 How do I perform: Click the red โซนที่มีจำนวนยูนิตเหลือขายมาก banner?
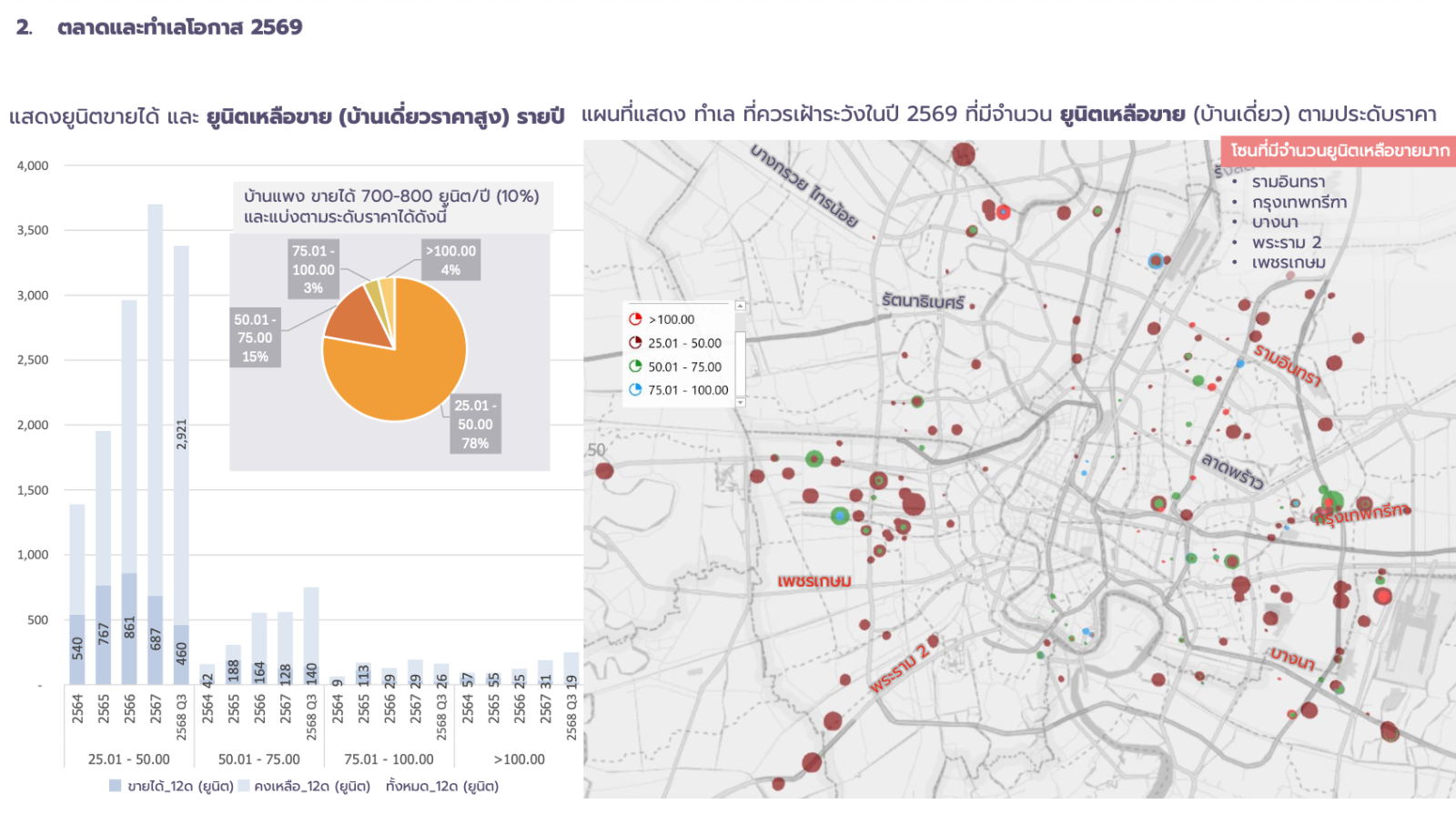[1339, 151]
